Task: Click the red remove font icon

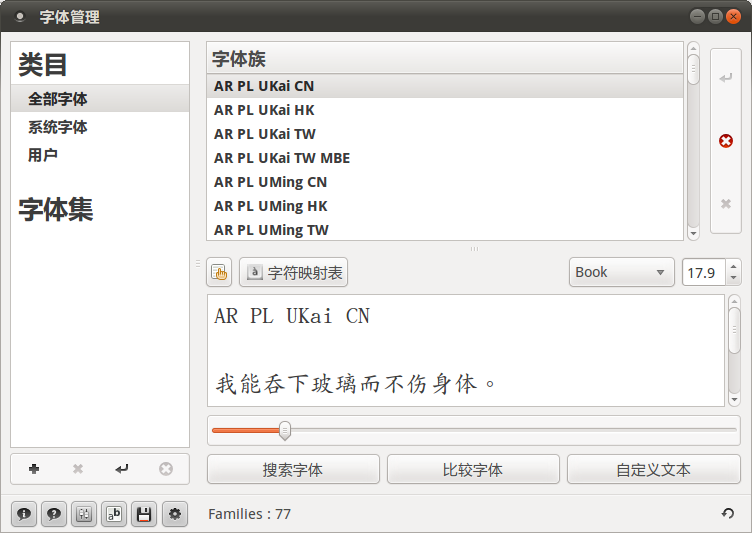Action: click(x=726, y=141)
